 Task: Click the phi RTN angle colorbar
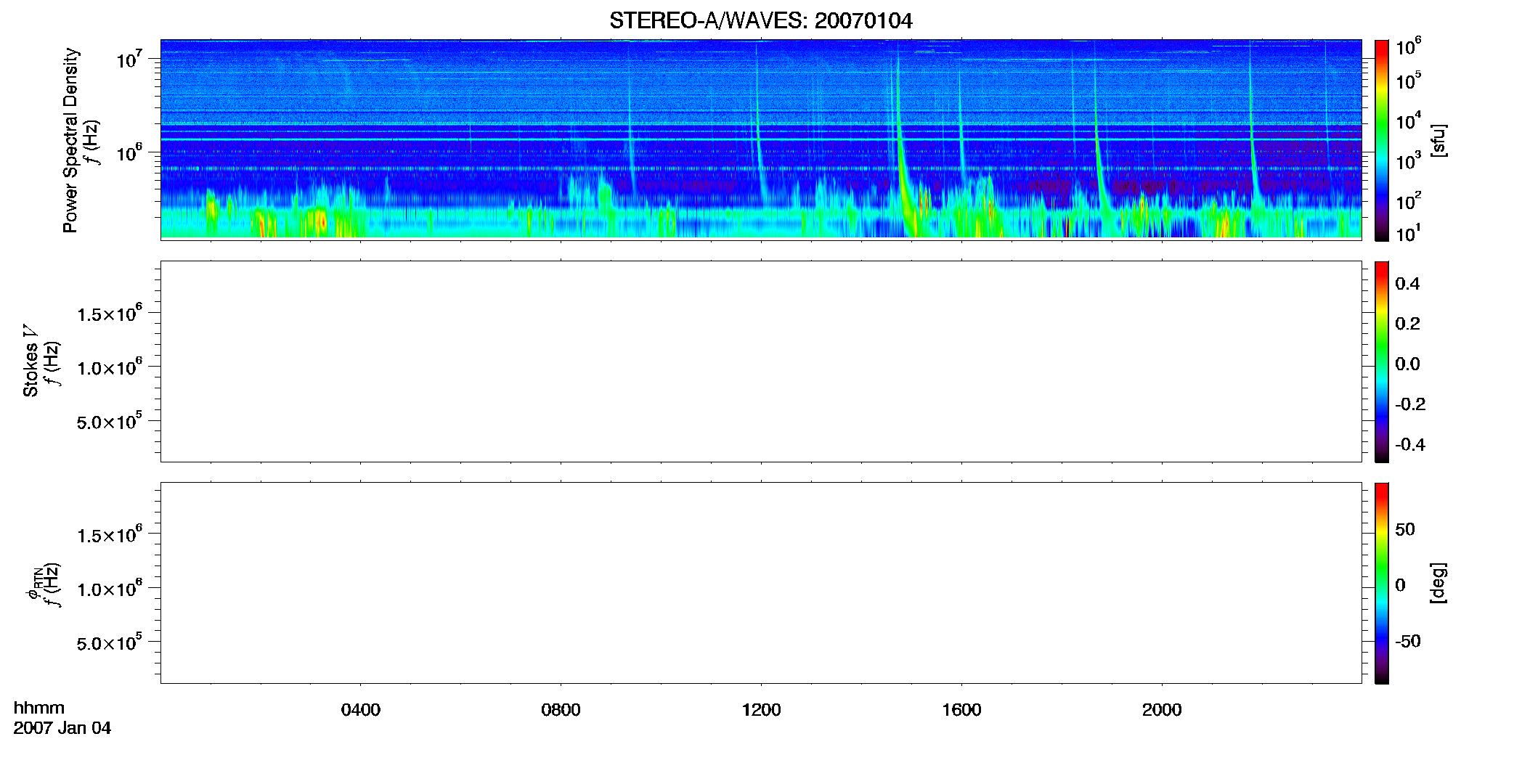1381,583
